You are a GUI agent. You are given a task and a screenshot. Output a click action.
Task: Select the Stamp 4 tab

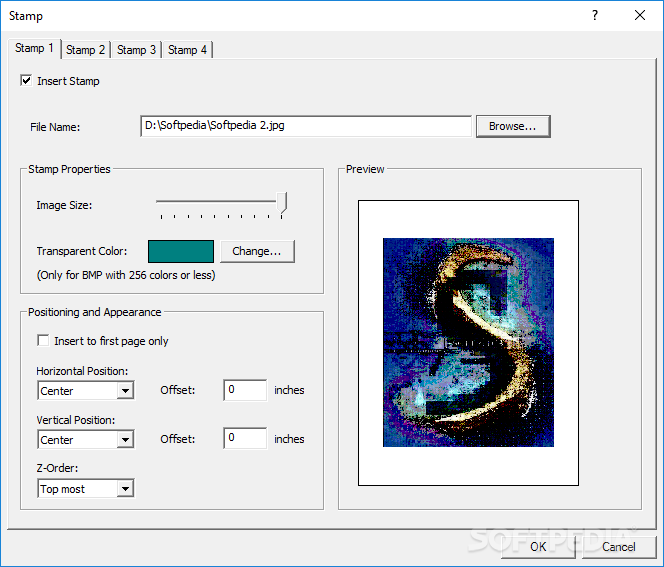(187, 50)
